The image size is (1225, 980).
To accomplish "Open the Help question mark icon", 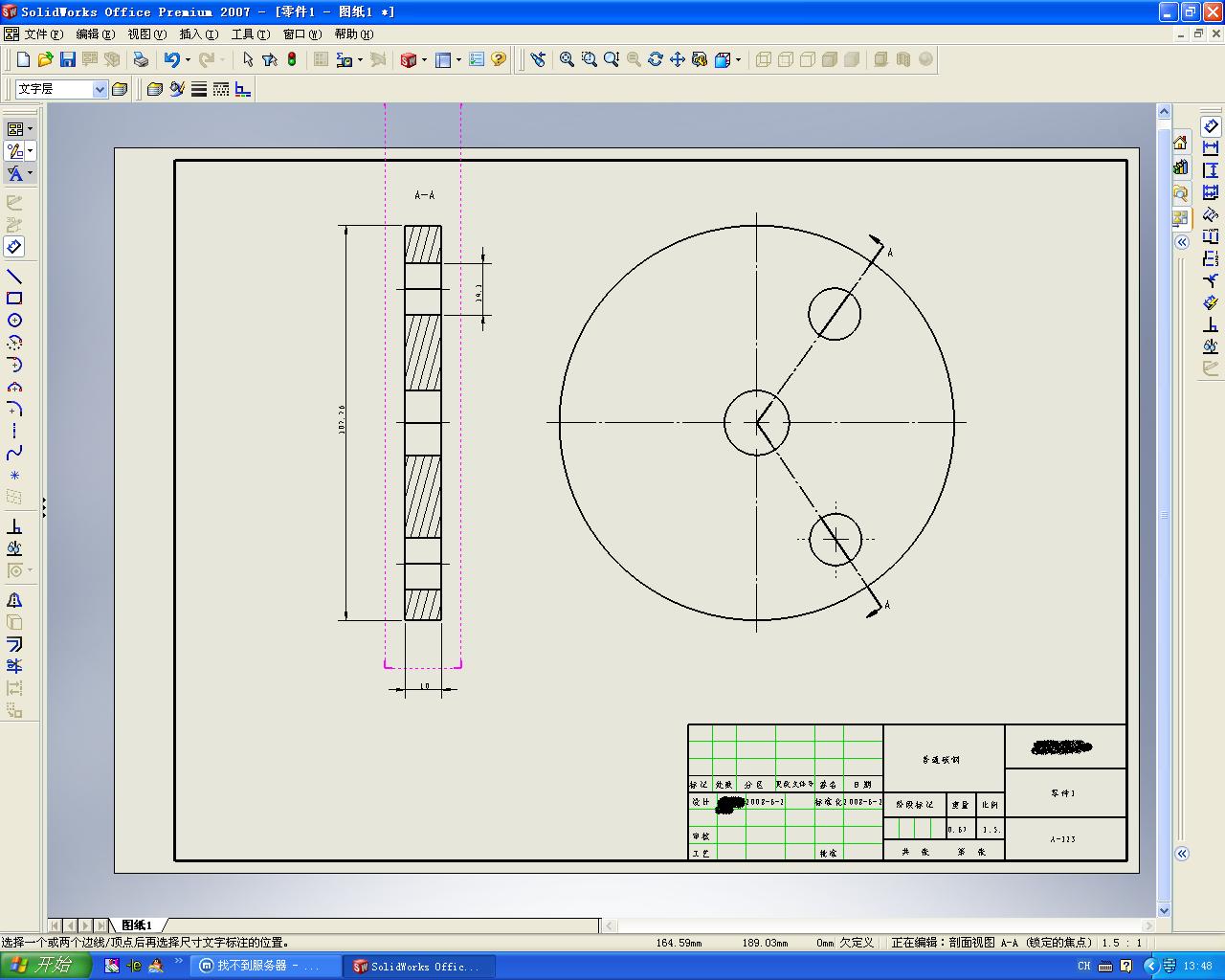I will tap(499, 59).
